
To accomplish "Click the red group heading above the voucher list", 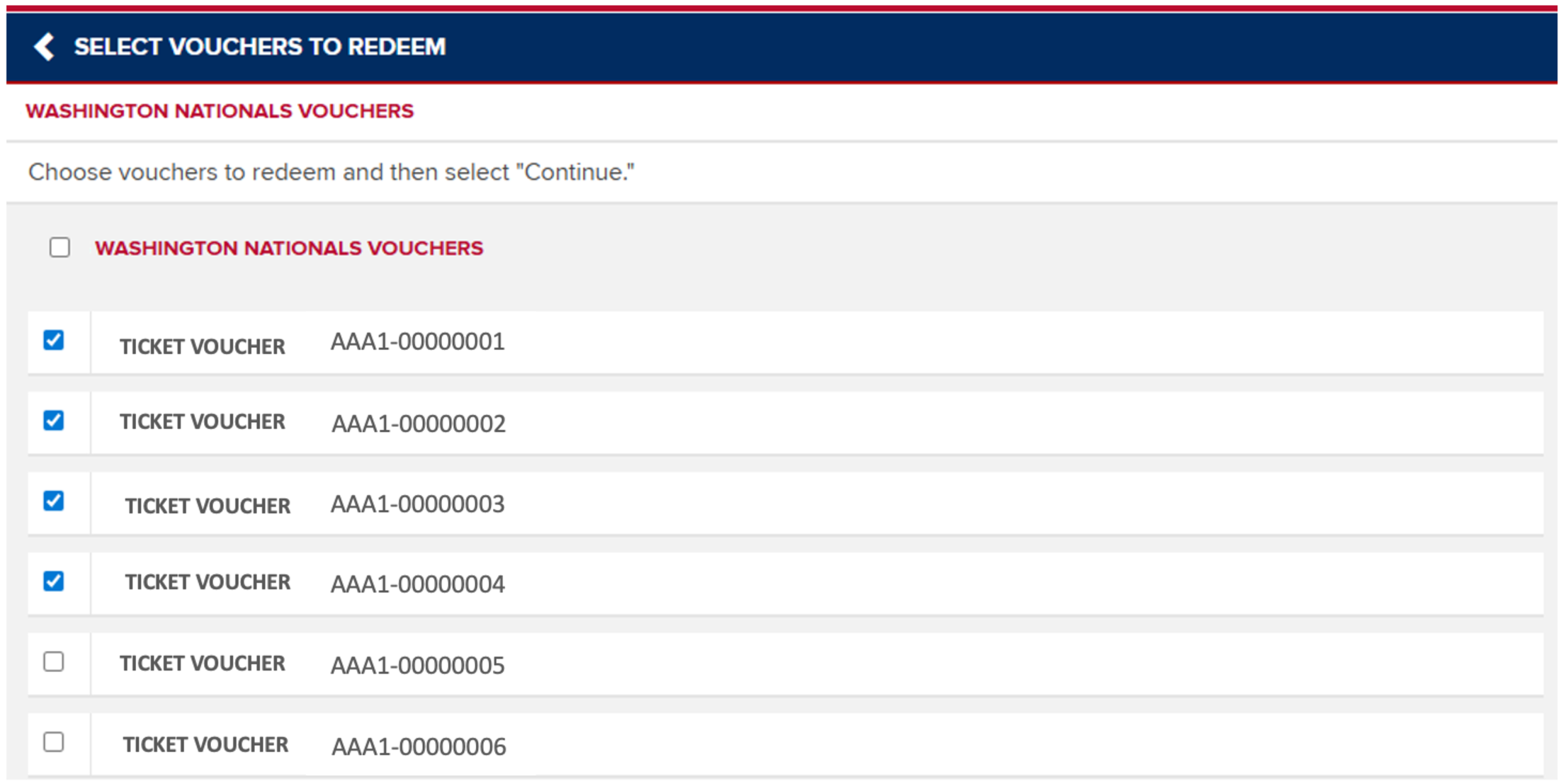I will [x=290, y=249].
